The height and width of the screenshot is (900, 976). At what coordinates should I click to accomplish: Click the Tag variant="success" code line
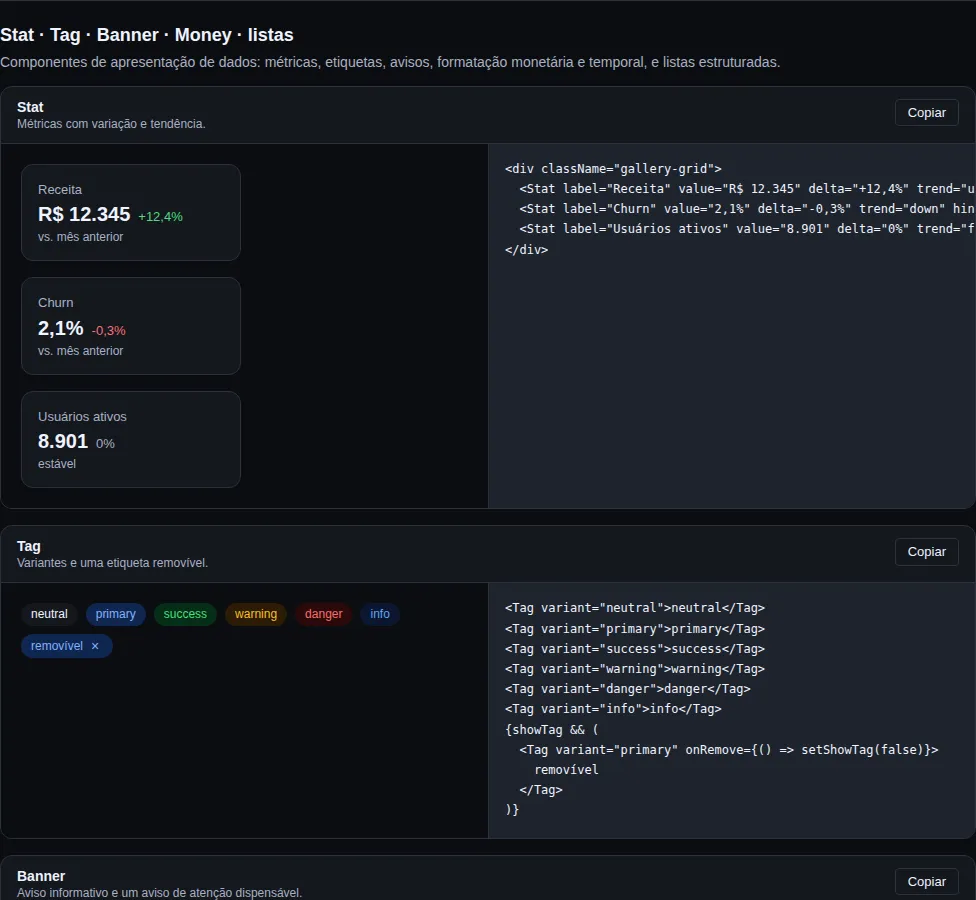(x=635, y=649)
